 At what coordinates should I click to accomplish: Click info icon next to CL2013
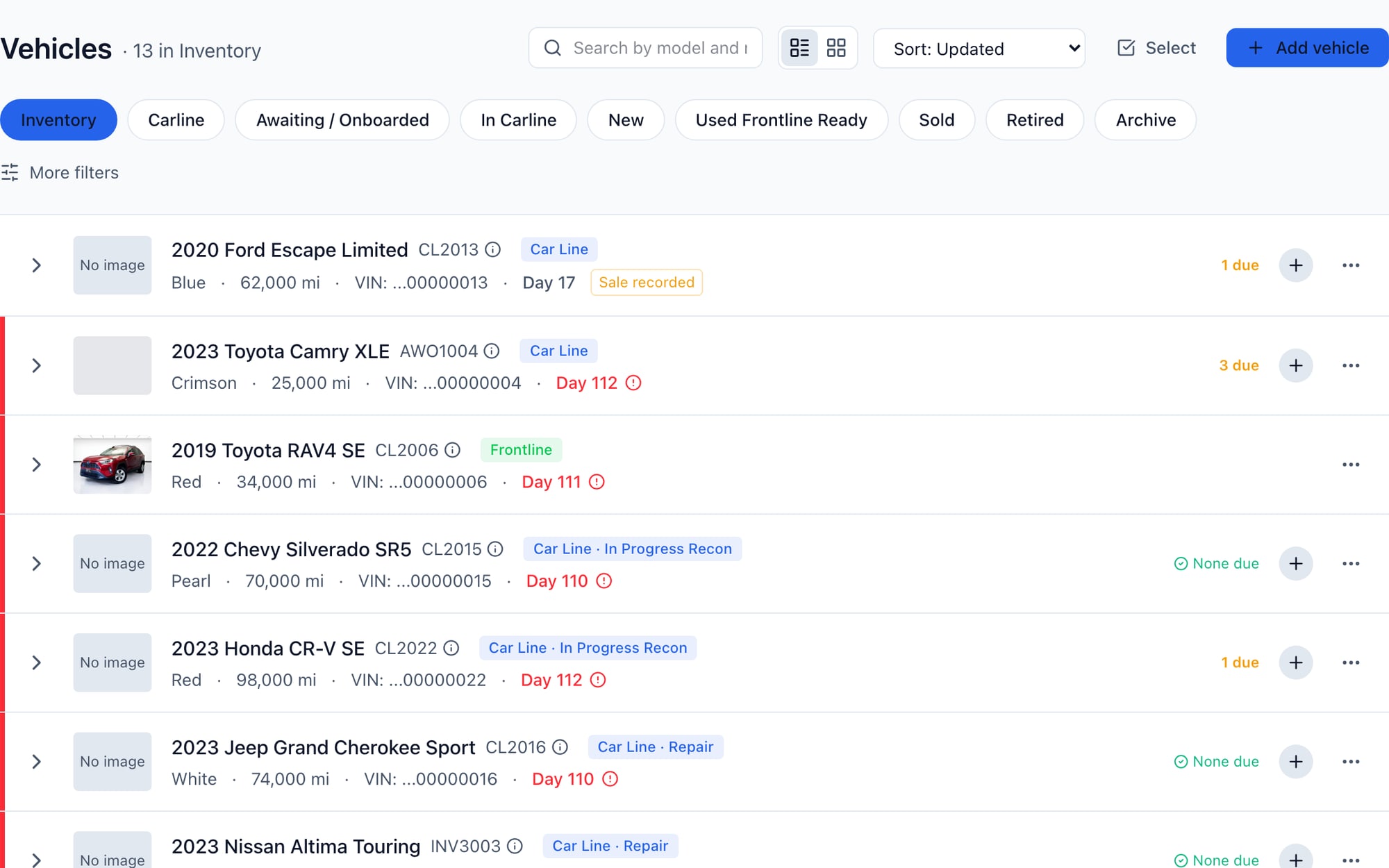(x=493, y=249)
